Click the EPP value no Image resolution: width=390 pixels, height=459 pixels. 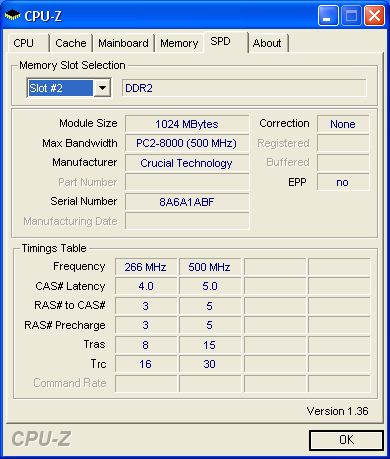point(343,182)
